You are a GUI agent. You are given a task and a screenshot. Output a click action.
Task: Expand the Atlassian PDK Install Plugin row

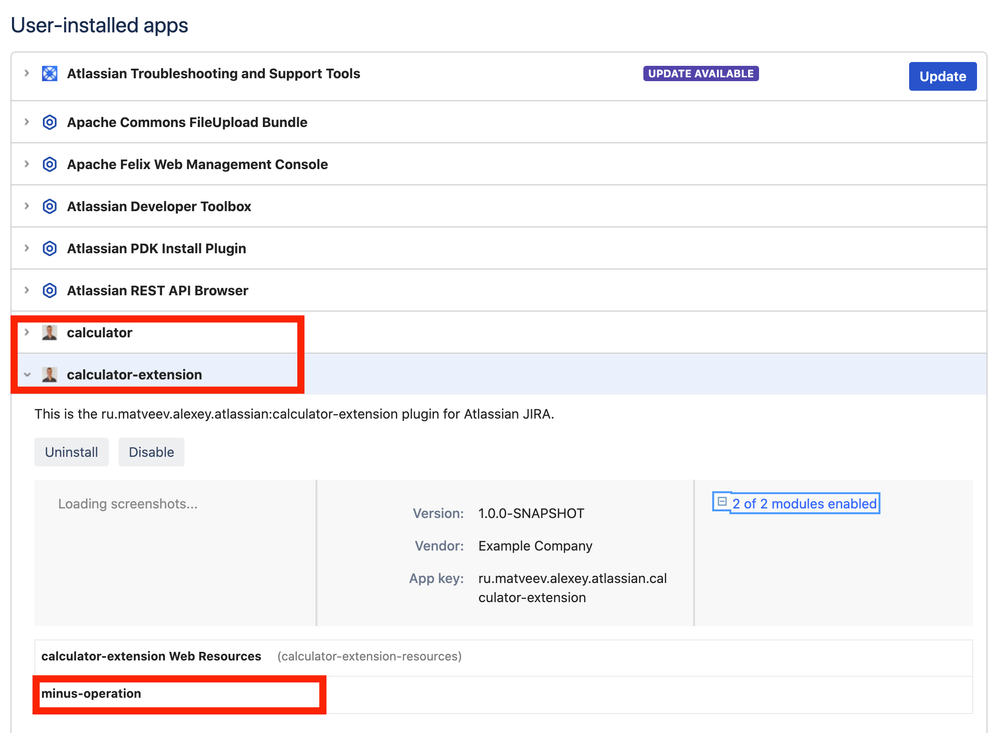27,248
